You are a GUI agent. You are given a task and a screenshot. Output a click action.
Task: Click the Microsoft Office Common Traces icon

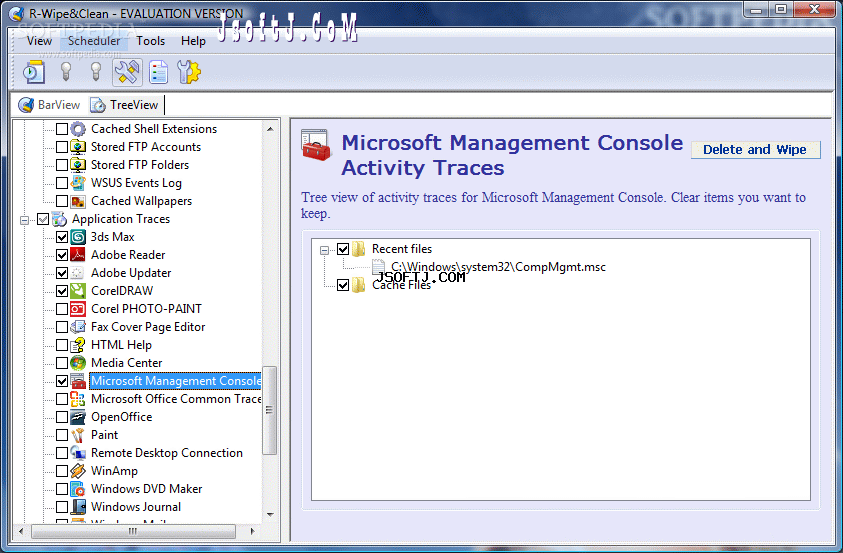pos(78,399)
